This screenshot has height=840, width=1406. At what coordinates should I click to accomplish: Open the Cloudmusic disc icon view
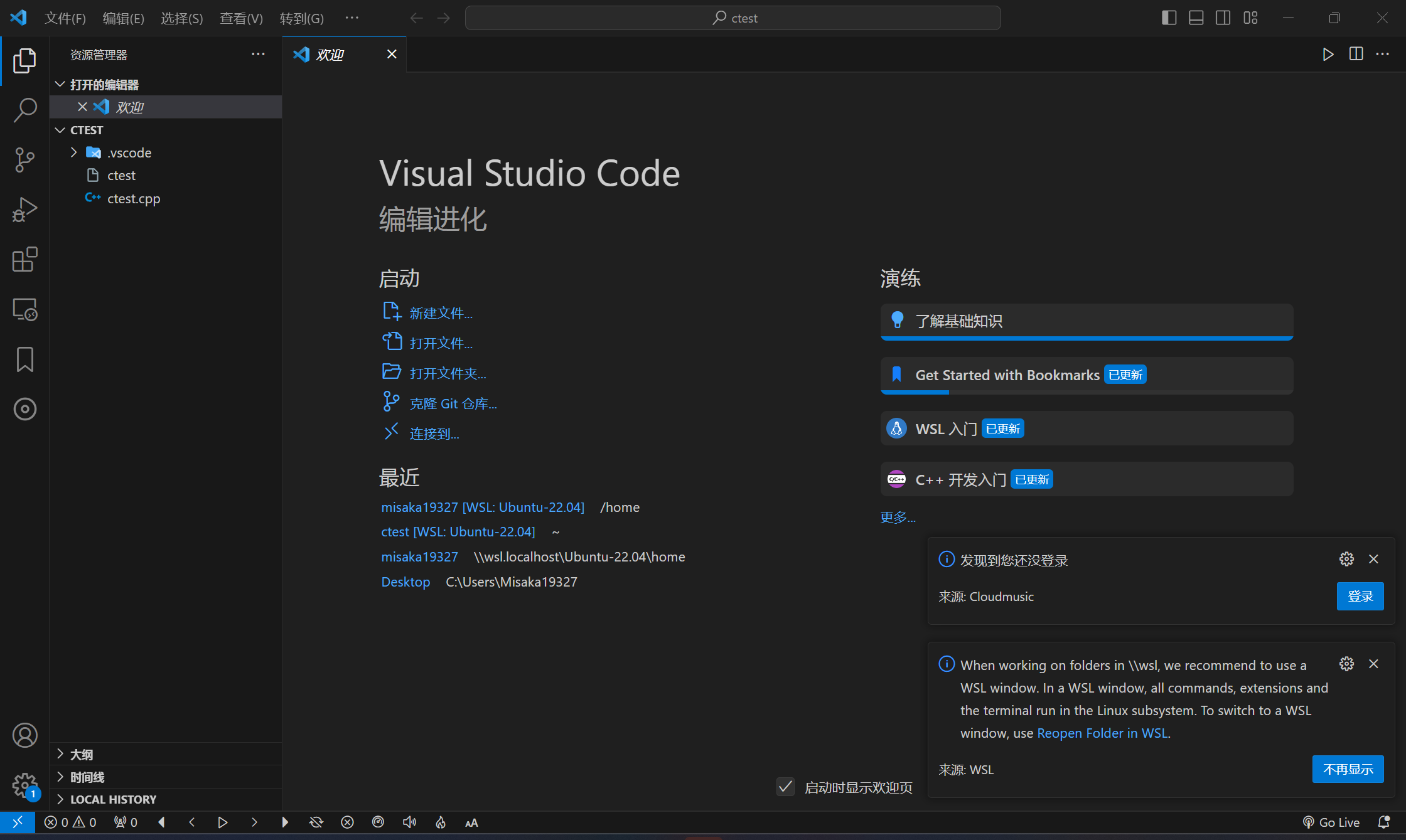pos(24,409)
